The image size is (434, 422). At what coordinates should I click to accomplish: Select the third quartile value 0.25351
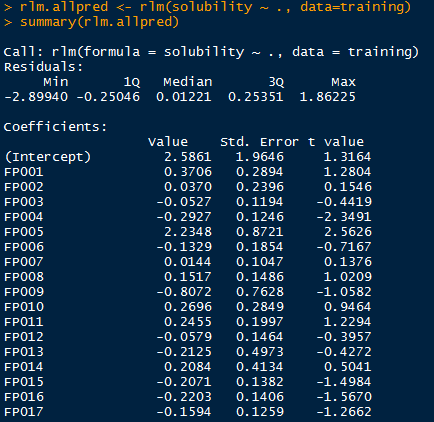click(x=256, y=97)
